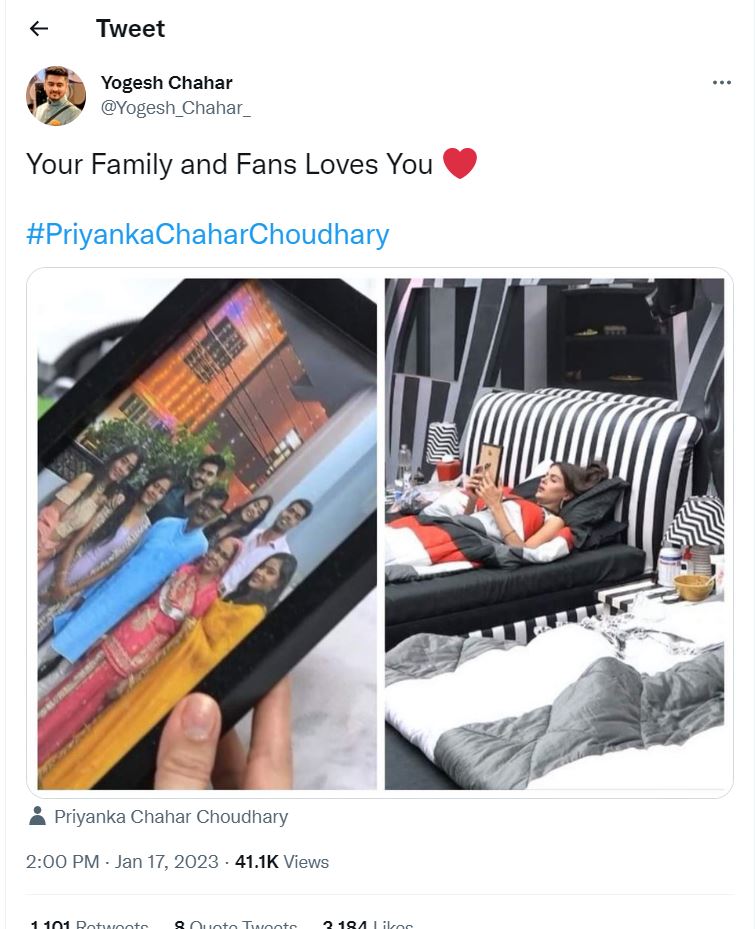Click the 2:00 PM timestamp

(62, 861)
